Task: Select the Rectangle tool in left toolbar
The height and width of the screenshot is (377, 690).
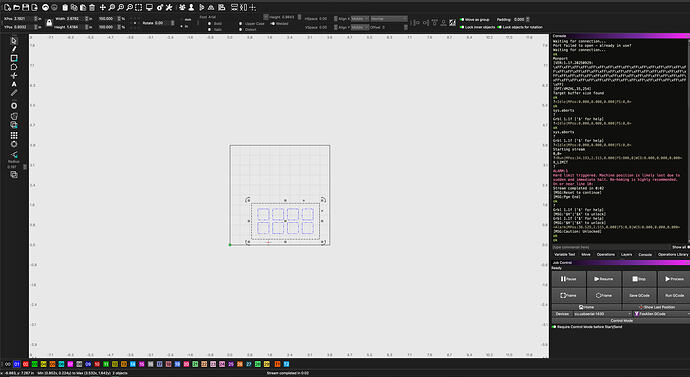Action: 14,58
